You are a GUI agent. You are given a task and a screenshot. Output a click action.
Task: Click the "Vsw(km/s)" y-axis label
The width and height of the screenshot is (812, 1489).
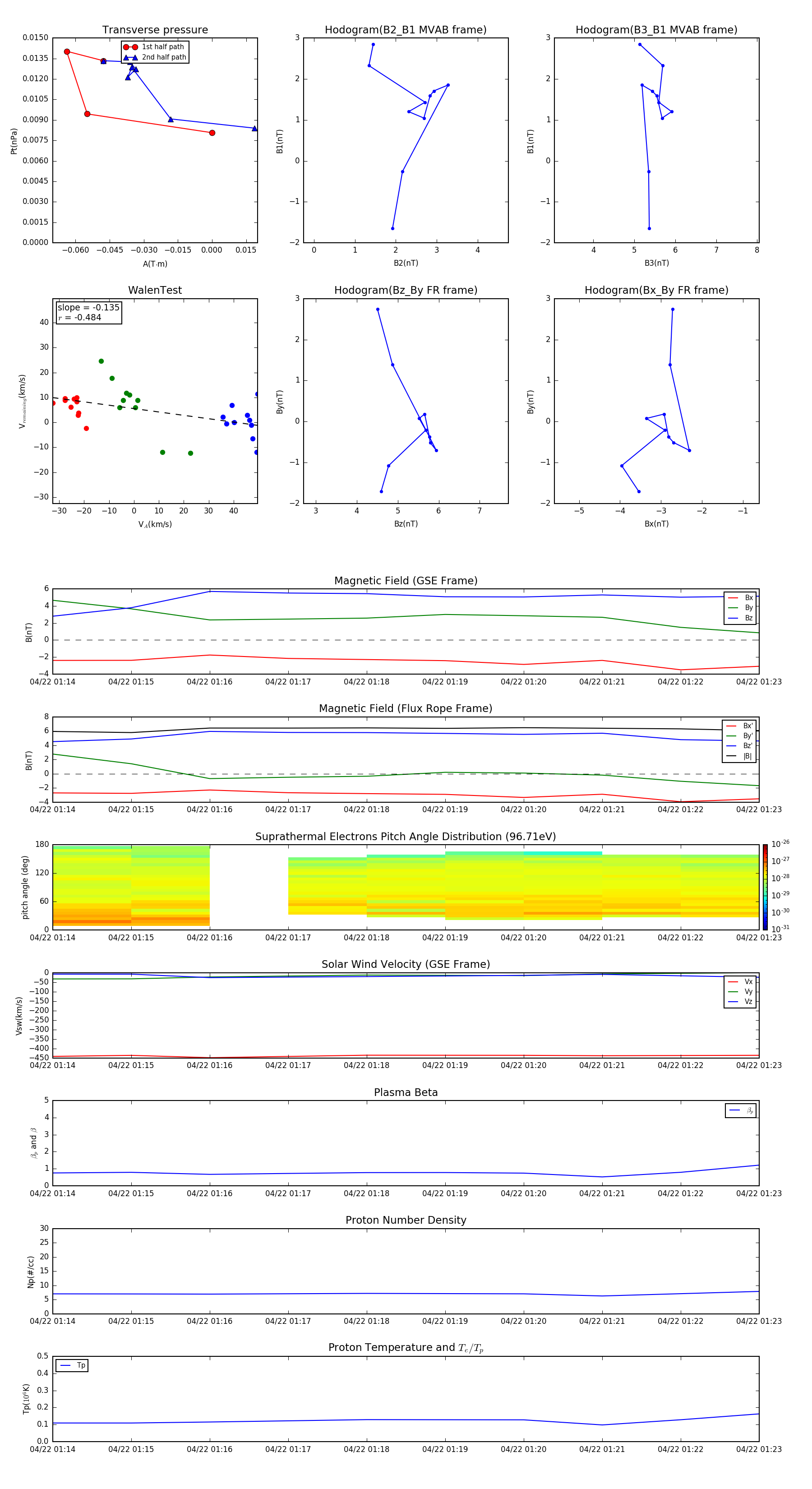click(19, 1016)
